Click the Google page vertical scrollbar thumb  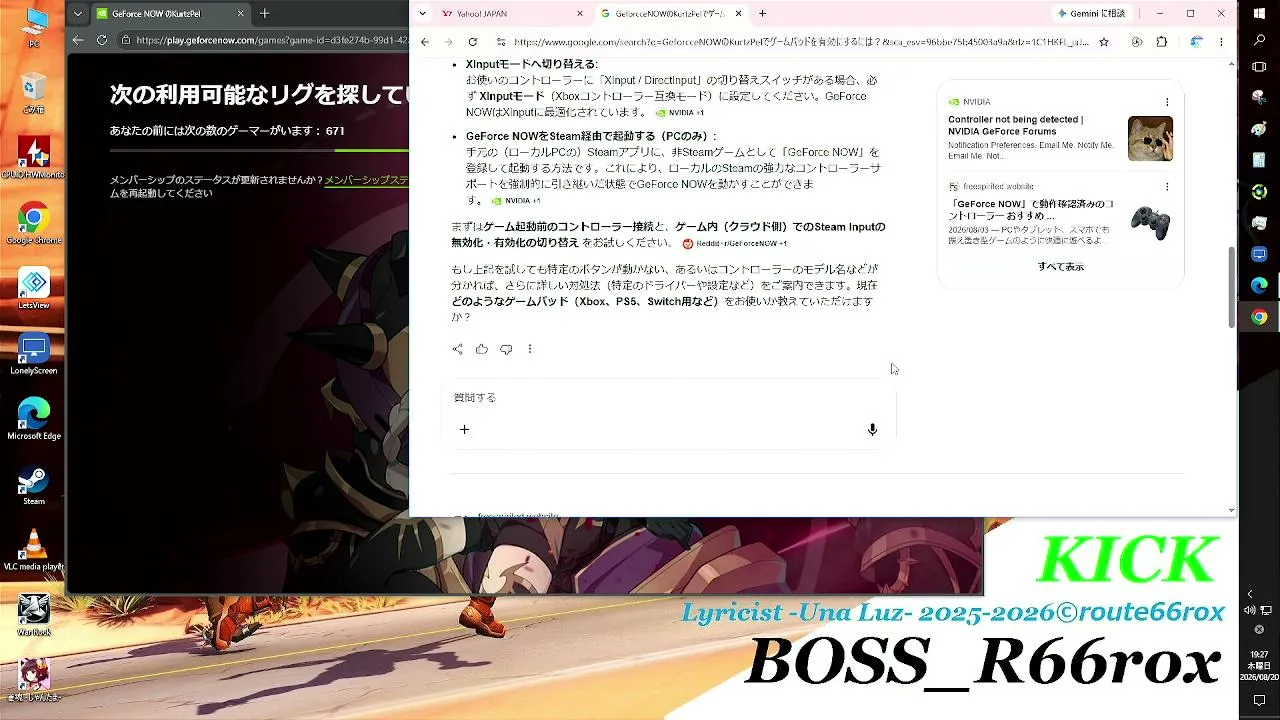click(x=1231, y=285)
